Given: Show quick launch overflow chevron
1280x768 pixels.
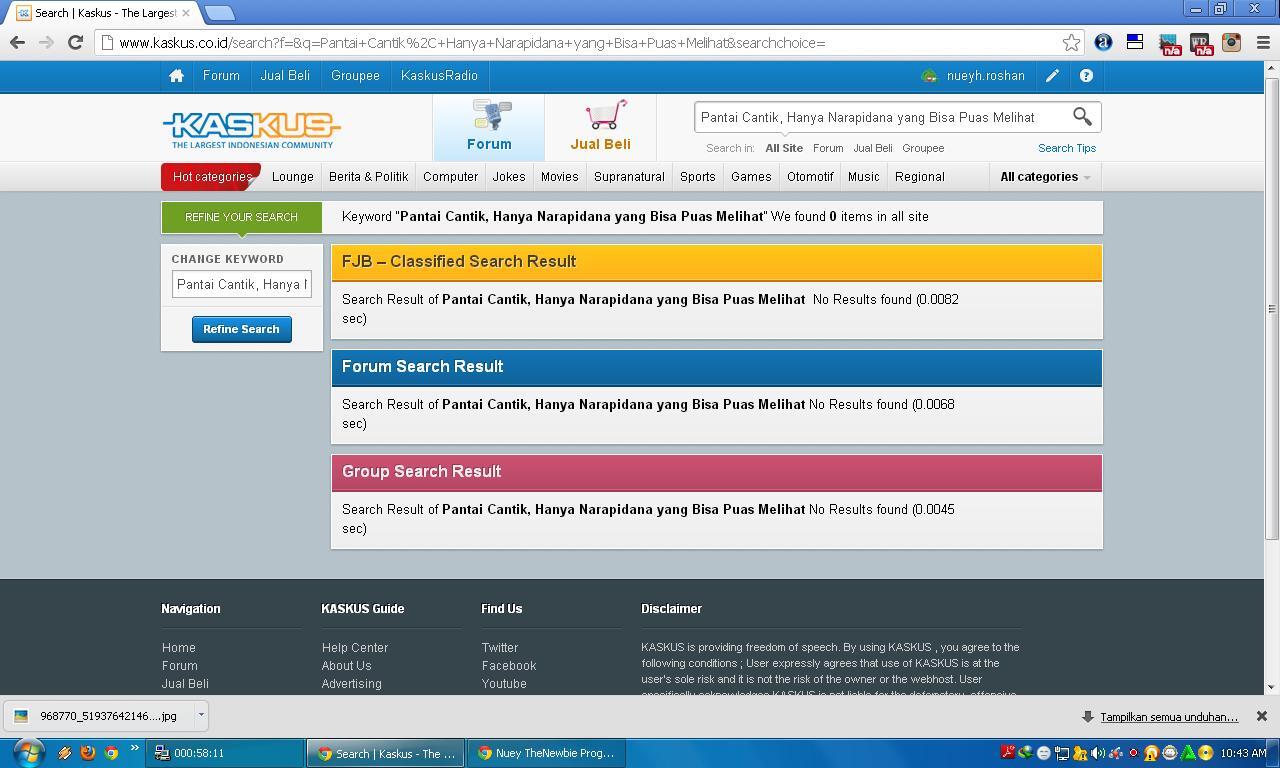Looking at the screenshot, I should pos(134,748).
